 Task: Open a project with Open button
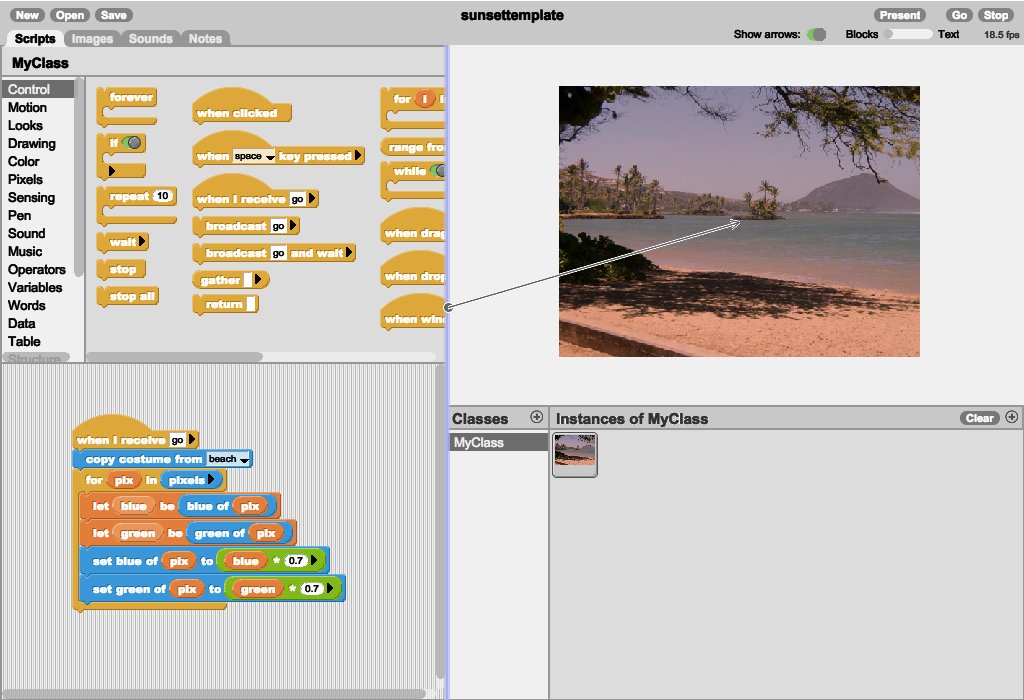69,15
